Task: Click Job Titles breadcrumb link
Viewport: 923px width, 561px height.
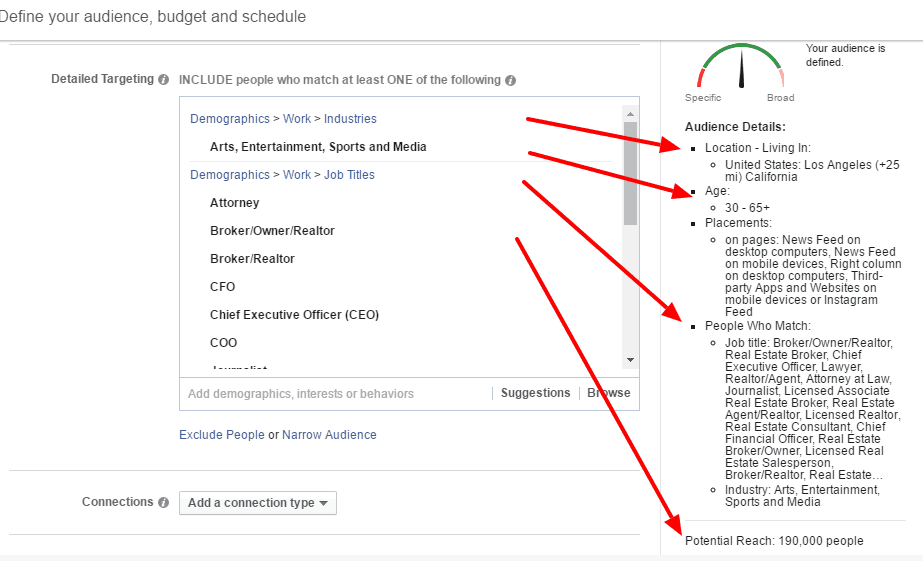Action: [x=349, y=174]
